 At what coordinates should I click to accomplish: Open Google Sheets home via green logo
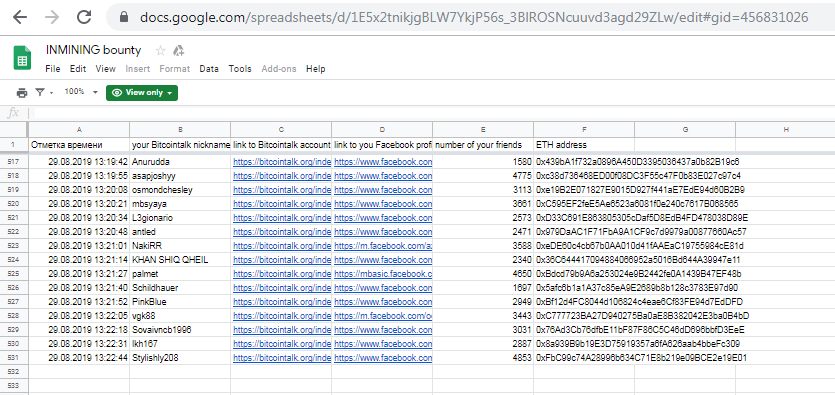22,57
